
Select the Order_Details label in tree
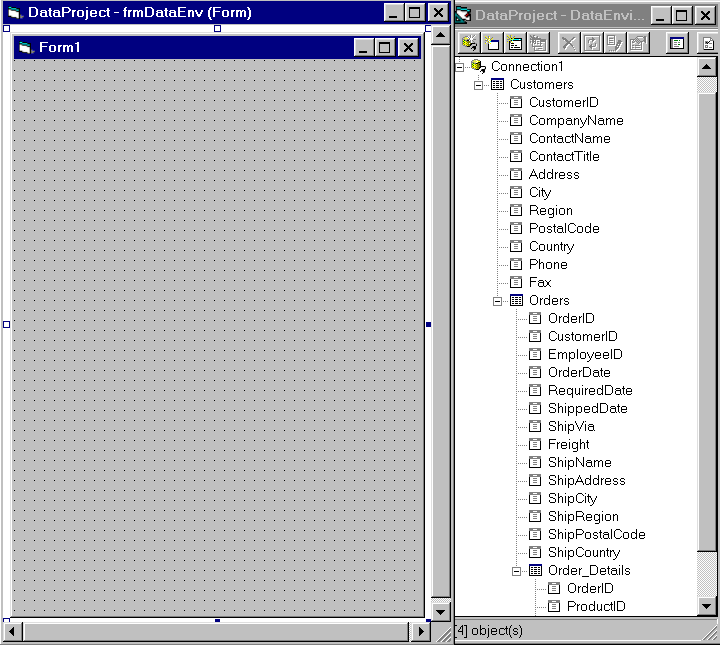pos(589,570)
